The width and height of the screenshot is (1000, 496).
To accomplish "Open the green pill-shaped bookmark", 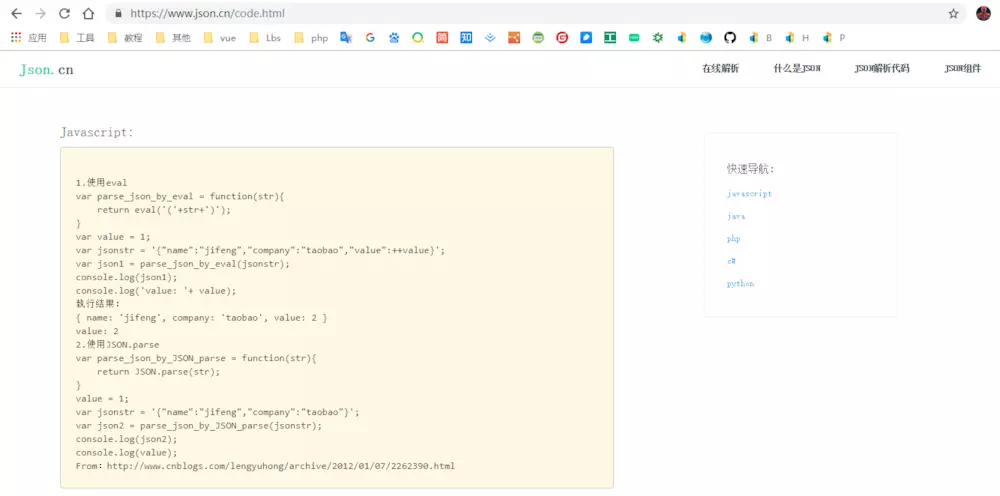I will (x=634, y=38).
